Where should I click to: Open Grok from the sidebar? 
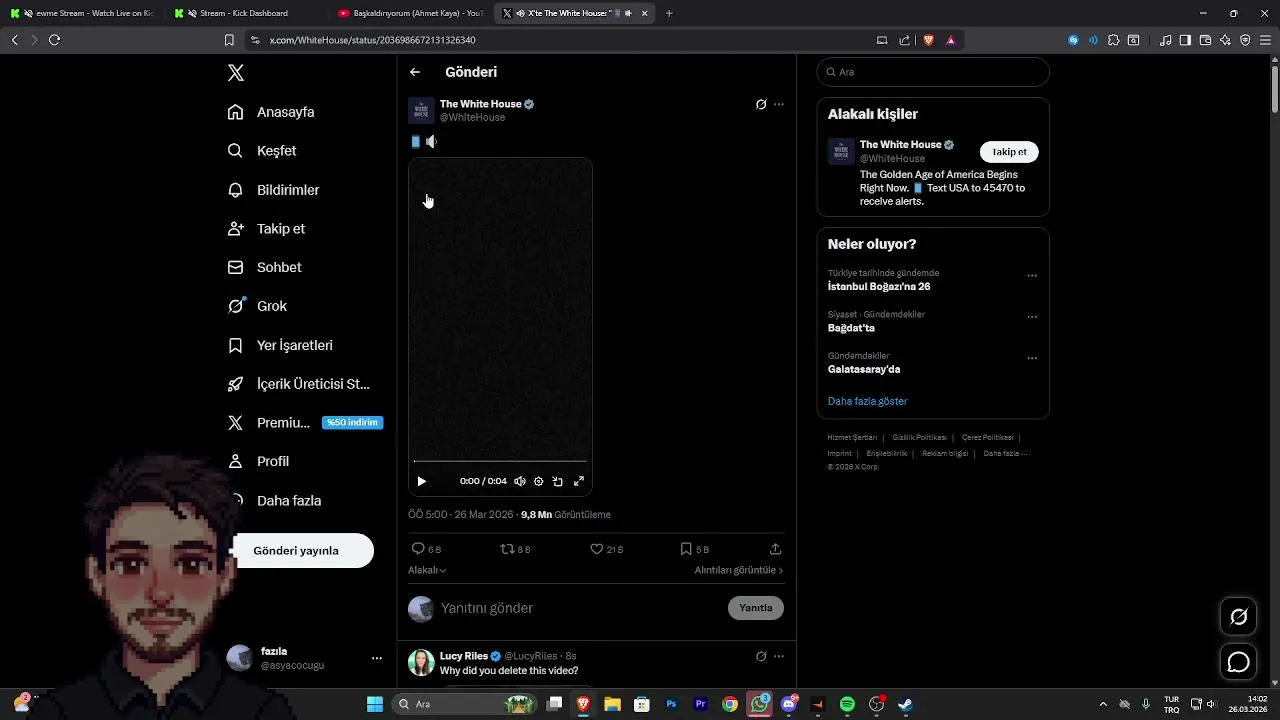tap(257, 306)
